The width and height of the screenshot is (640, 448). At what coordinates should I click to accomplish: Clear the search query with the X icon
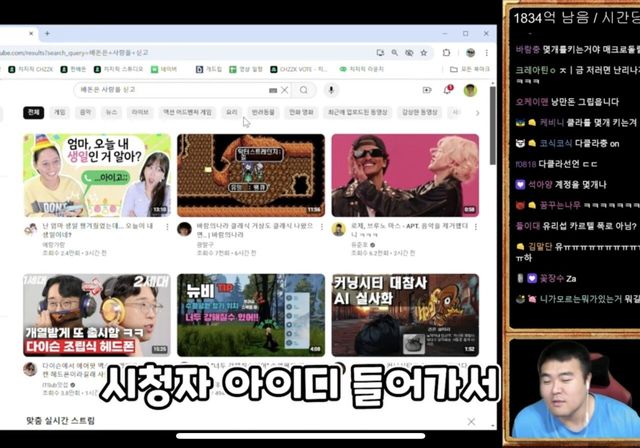[x=284, y=90]
